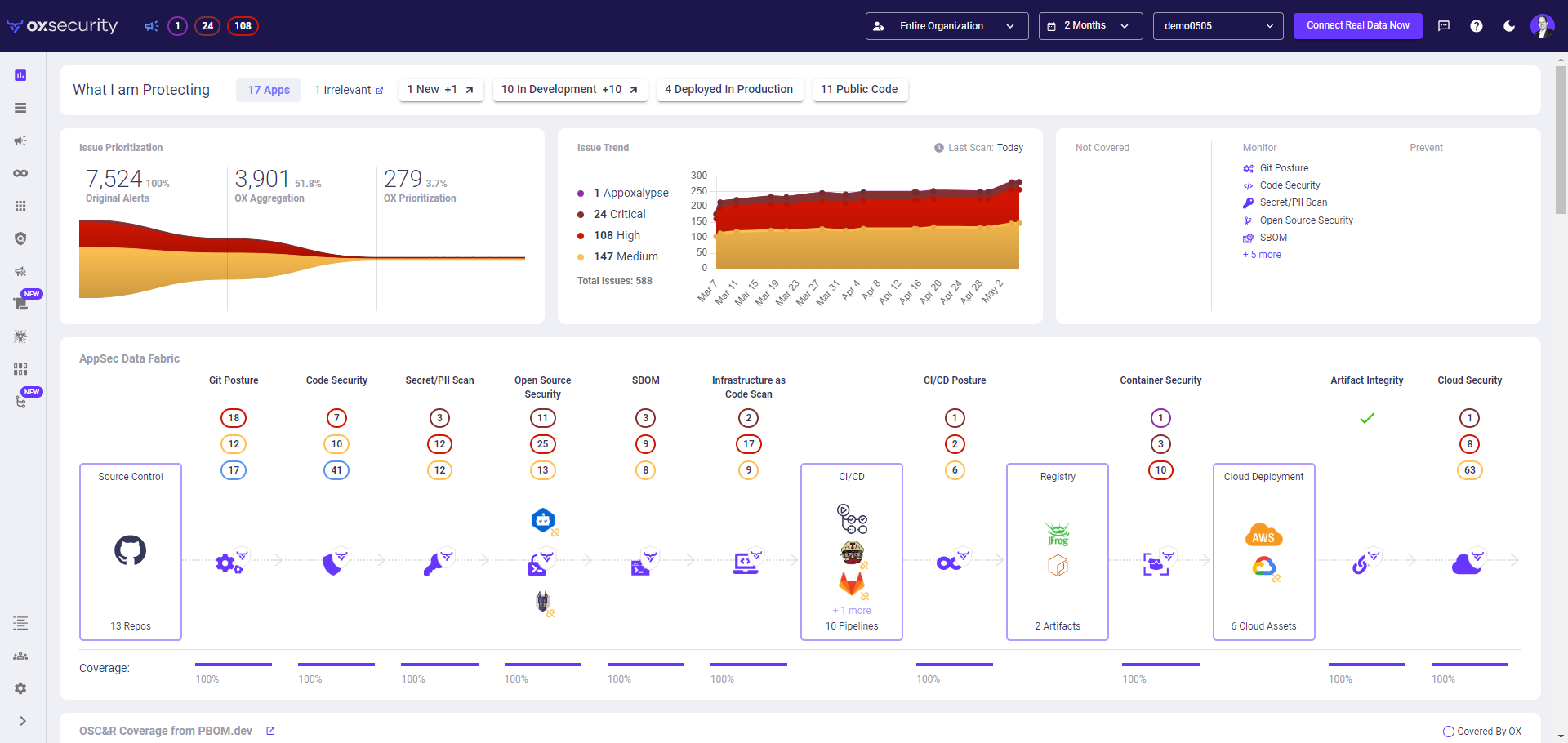Open the Entire Organization dropdown
This screenshot has height=743, width=1568.
pyautogui.click(x=946, y=25)
